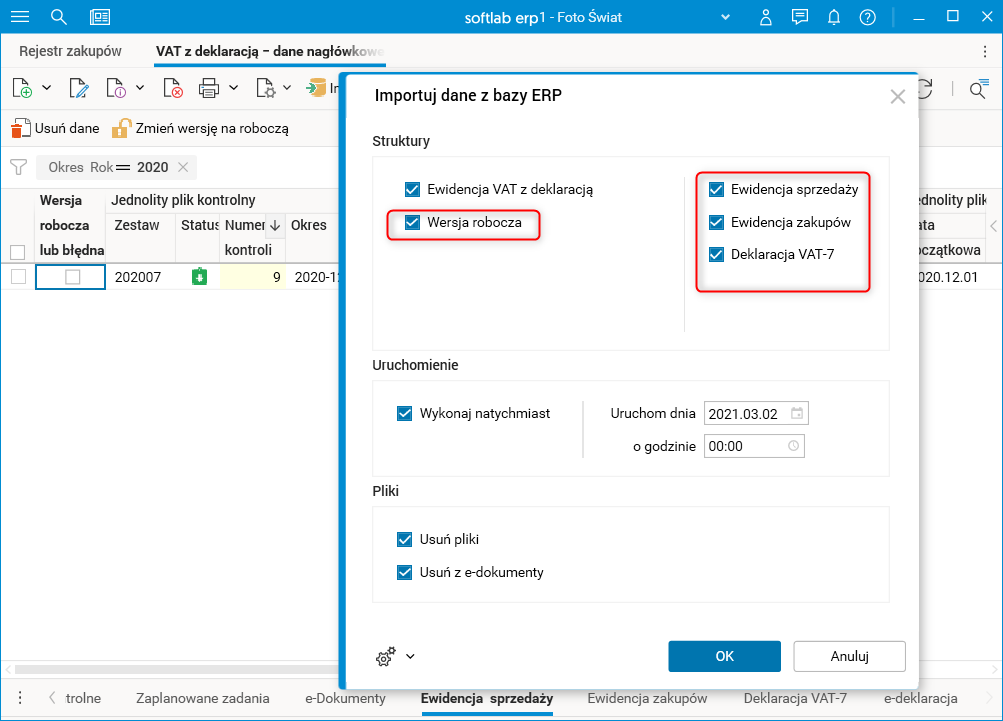The image size is (1003, 721).
Task: Click the o godzinie time field
Action: coord(754,446)
